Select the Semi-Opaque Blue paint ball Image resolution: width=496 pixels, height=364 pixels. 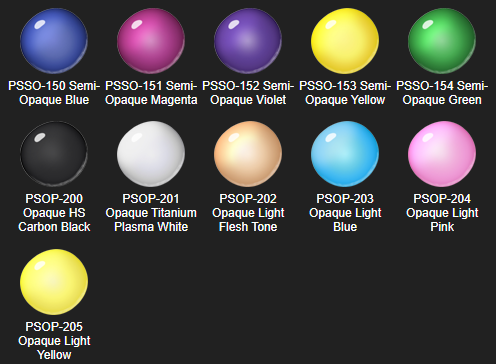(54, 41)
